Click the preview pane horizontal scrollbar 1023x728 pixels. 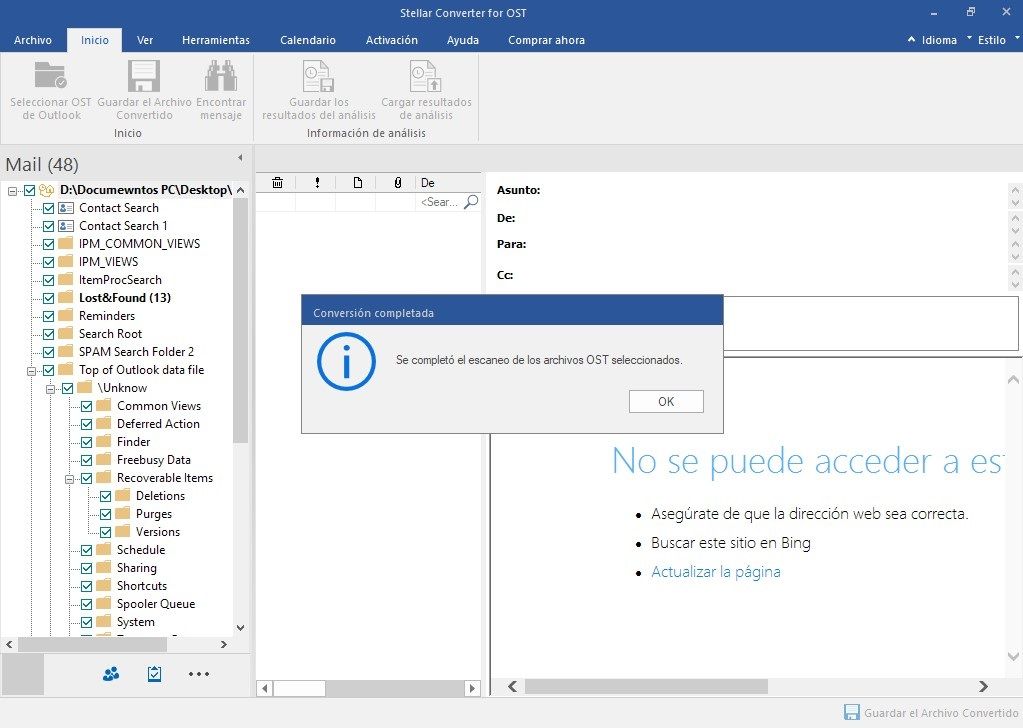[x=646, y=686]
